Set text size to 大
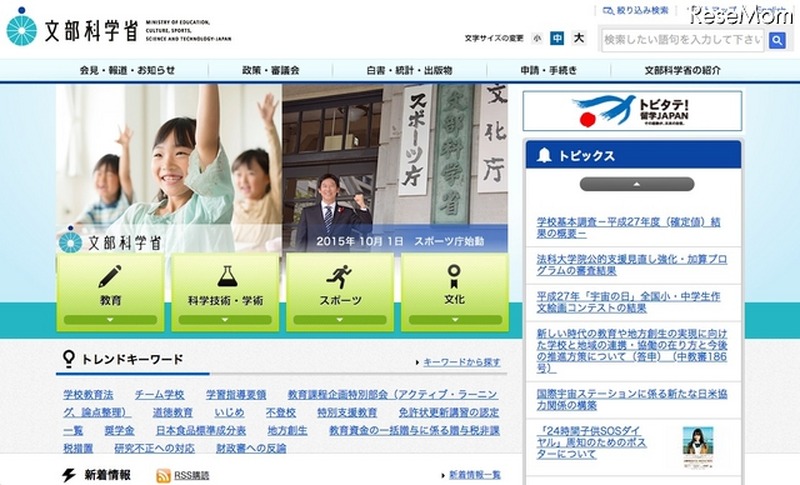This screenshot has width=800, height=485. coord(578,38)
